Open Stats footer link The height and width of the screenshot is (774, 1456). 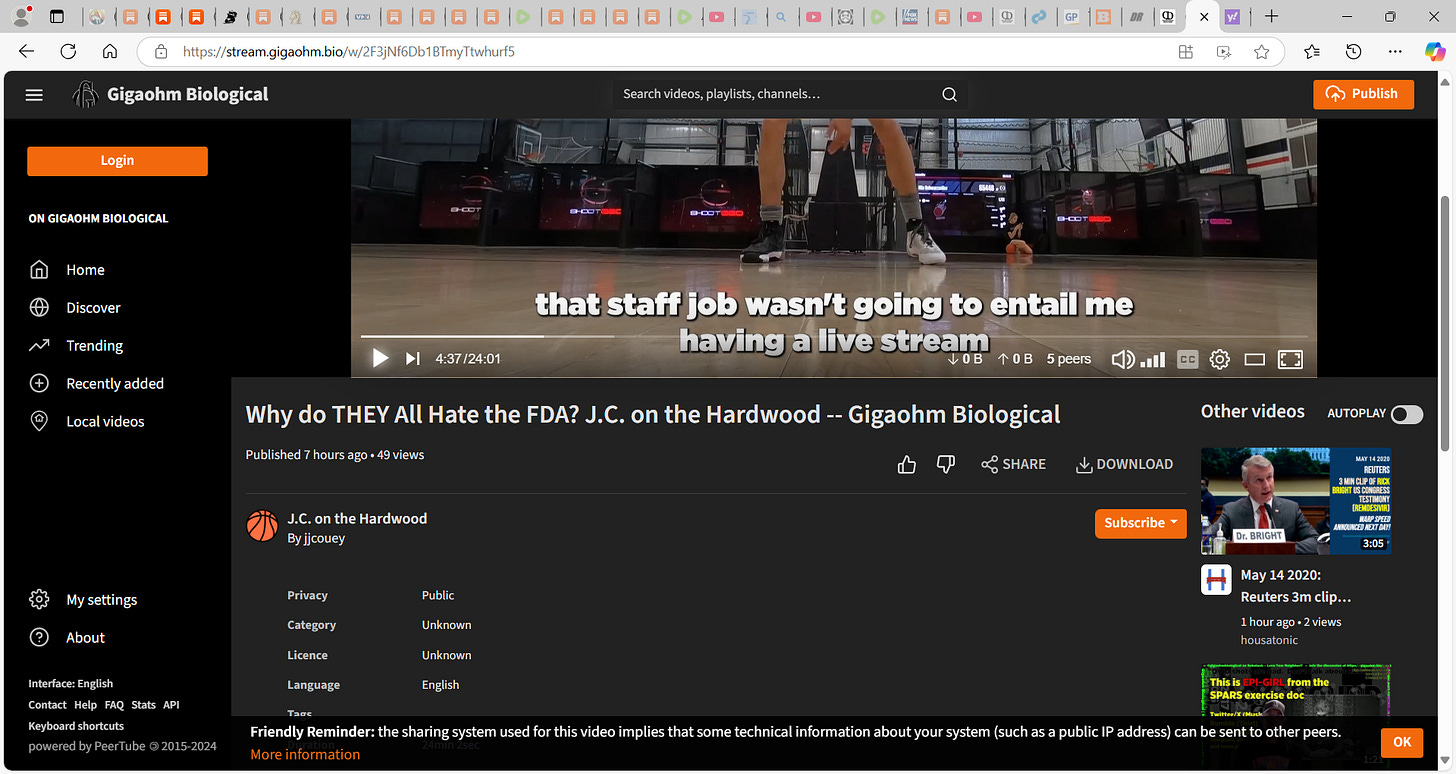click(144, 705)
